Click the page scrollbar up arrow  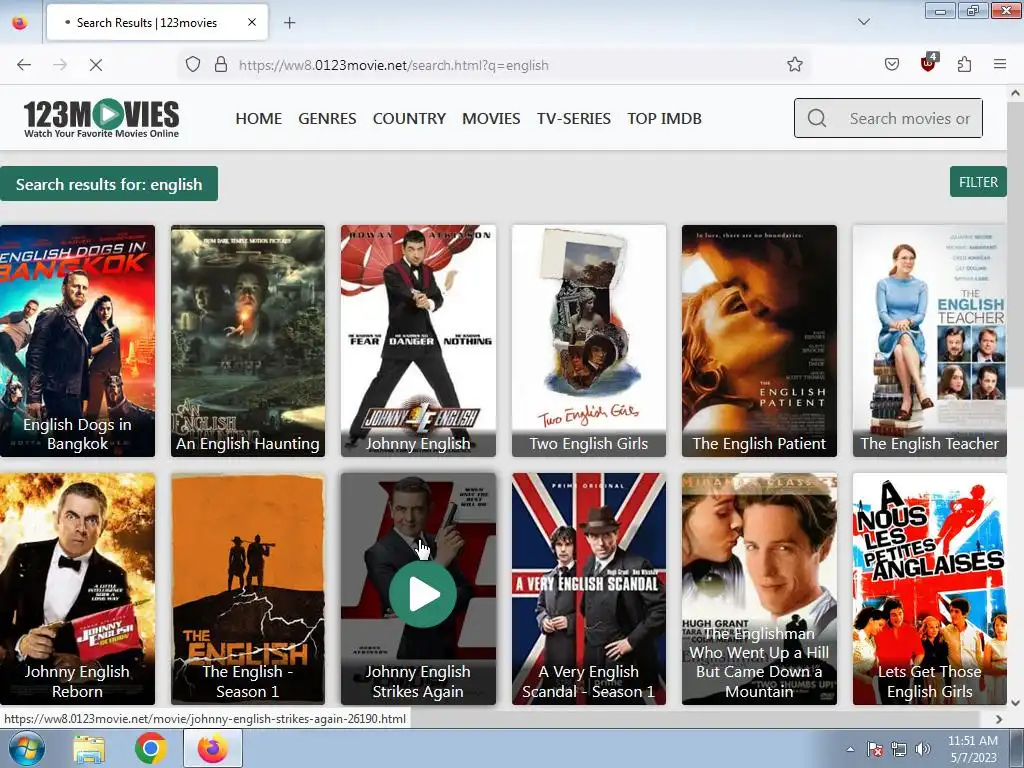(x=1016, y=93)
